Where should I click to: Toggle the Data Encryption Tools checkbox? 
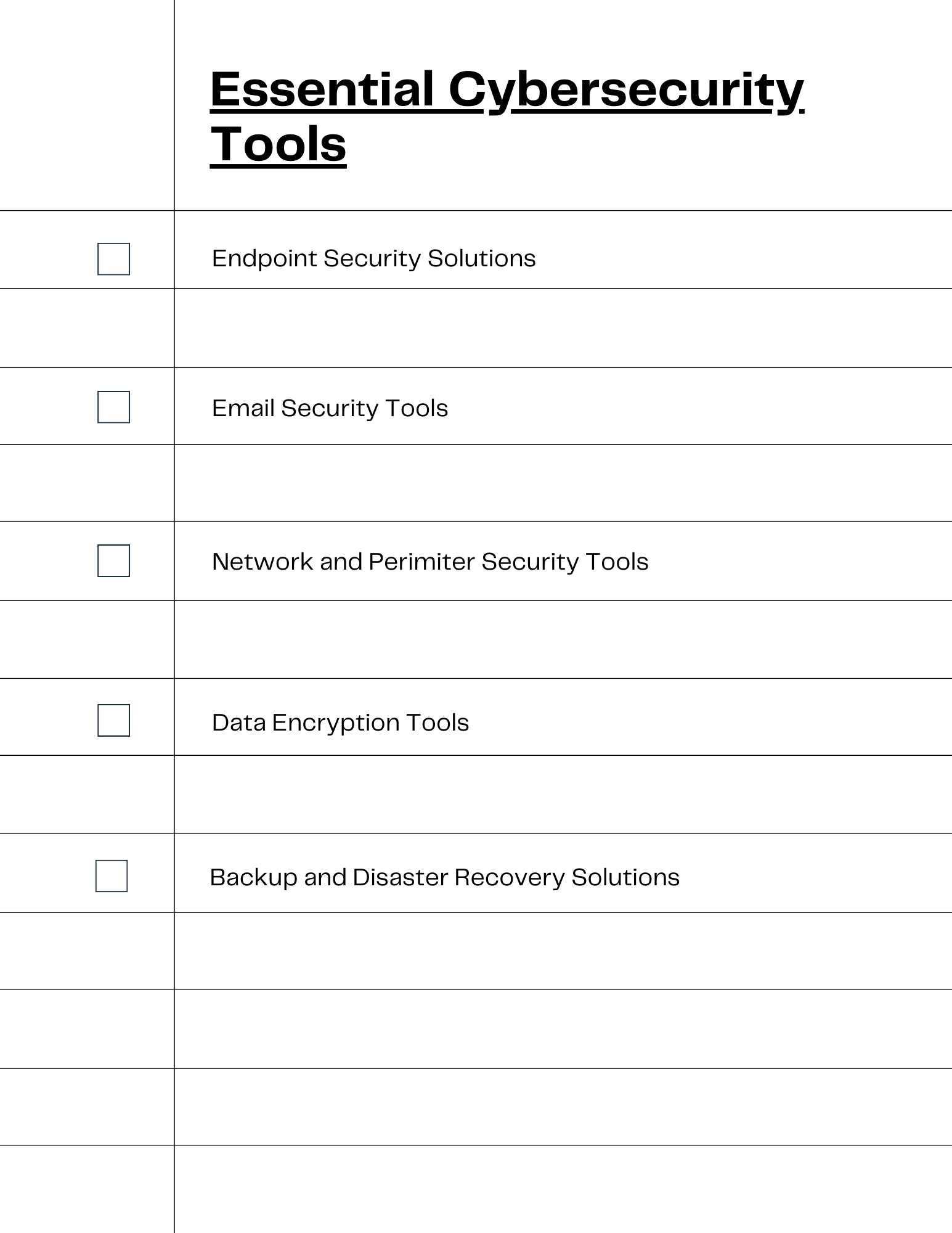point(114,720)
